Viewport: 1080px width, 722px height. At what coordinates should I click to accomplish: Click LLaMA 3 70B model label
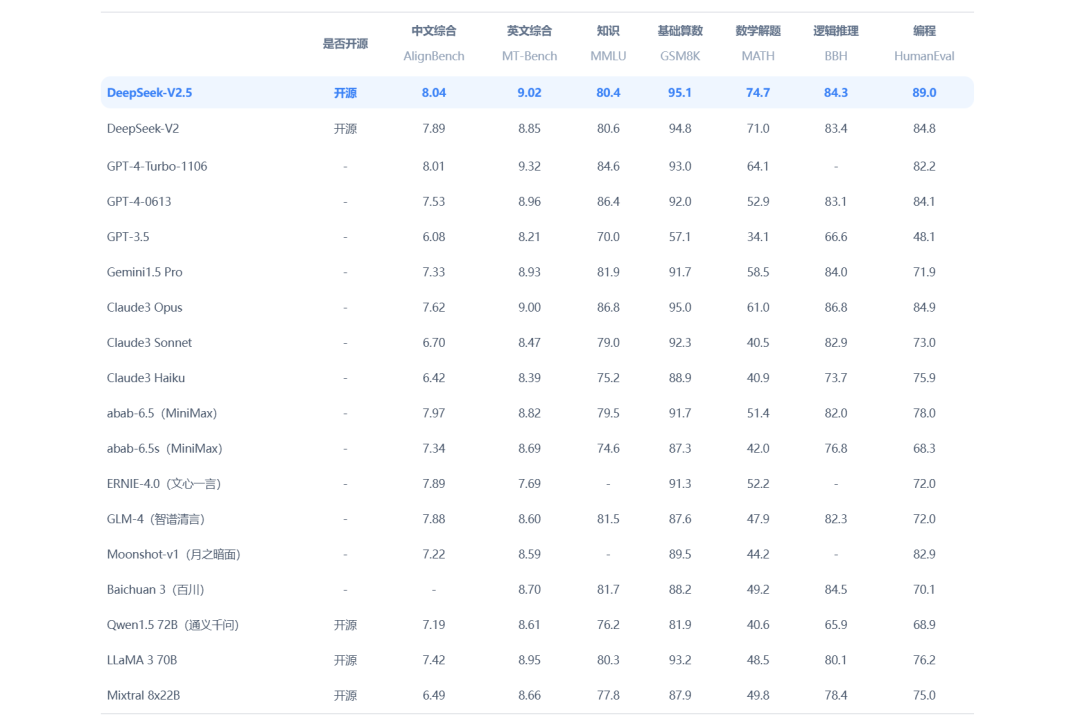[x=142, y=659]
